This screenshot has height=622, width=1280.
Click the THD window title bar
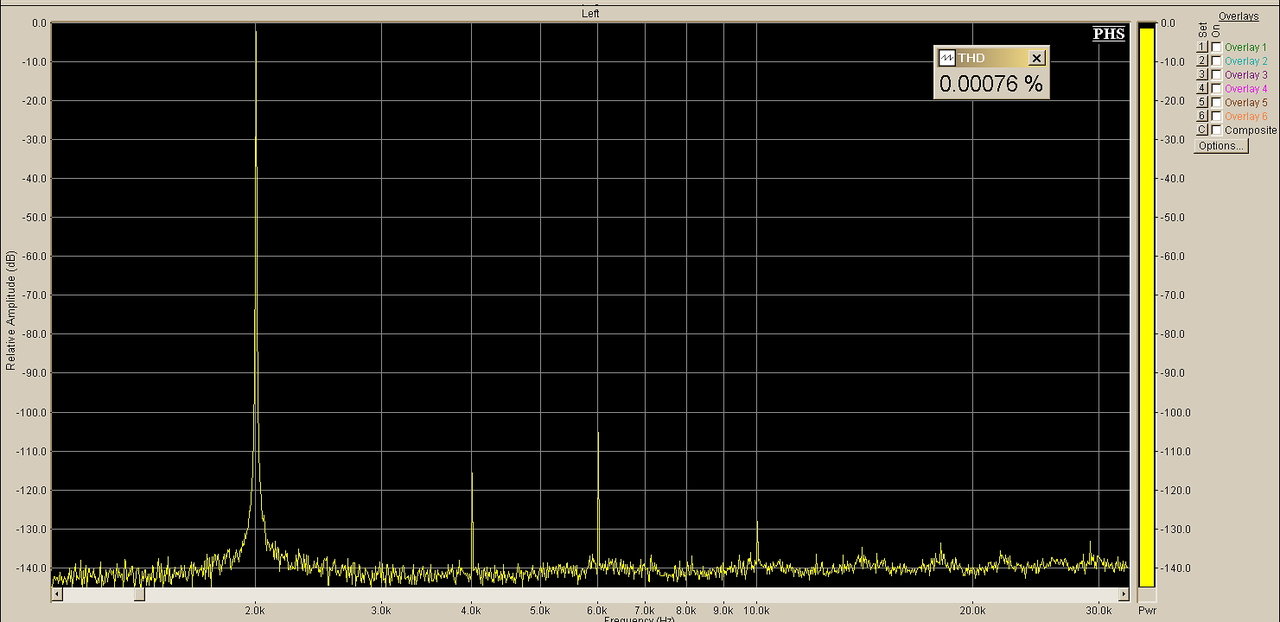[x=991, y=58]
